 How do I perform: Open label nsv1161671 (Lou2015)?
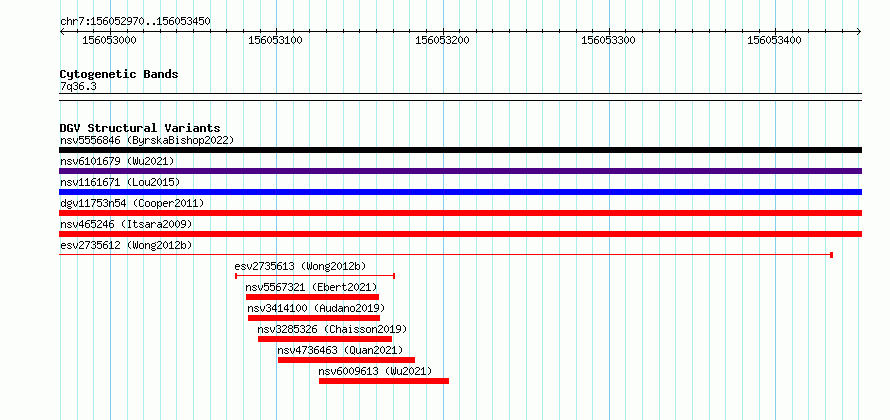click(120, 182)
